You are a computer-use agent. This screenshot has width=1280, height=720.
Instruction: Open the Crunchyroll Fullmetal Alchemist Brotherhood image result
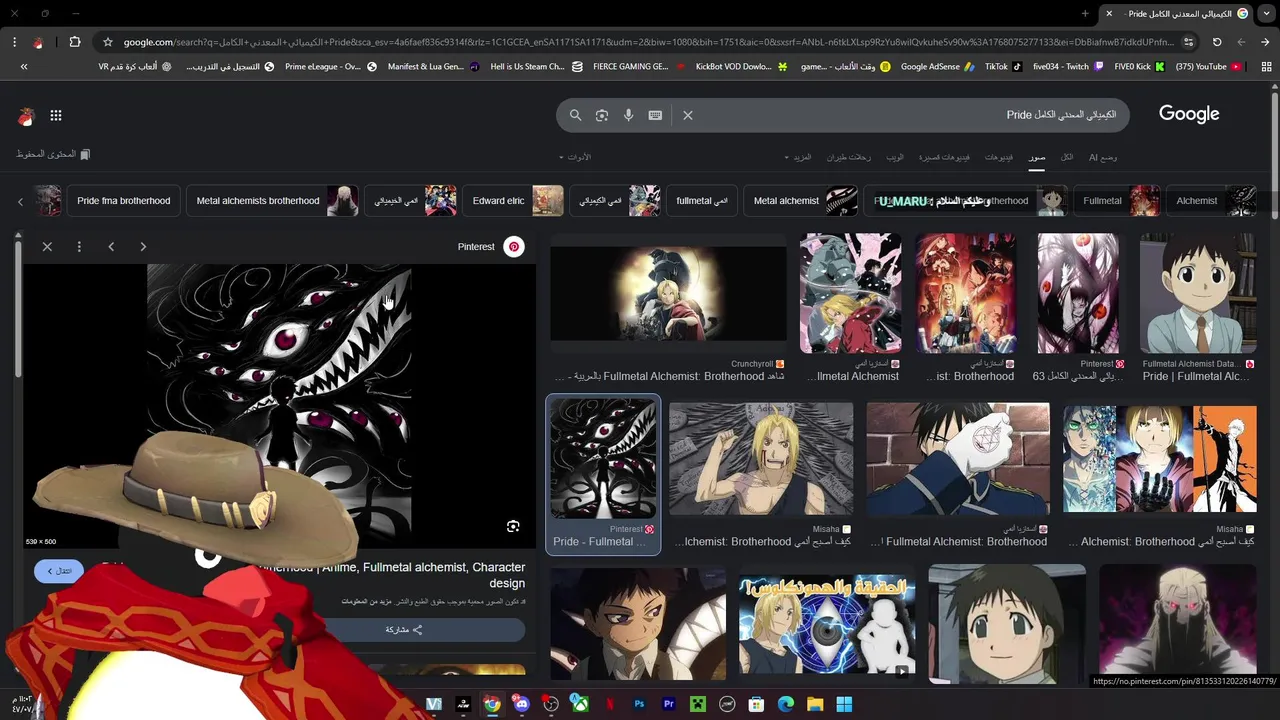click(668, 292)
